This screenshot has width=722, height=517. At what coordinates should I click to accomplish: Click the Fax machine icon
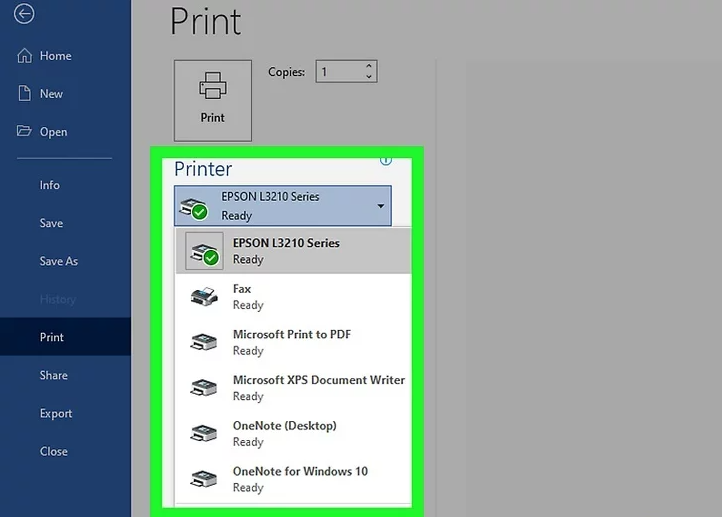(x=204, y=296)
